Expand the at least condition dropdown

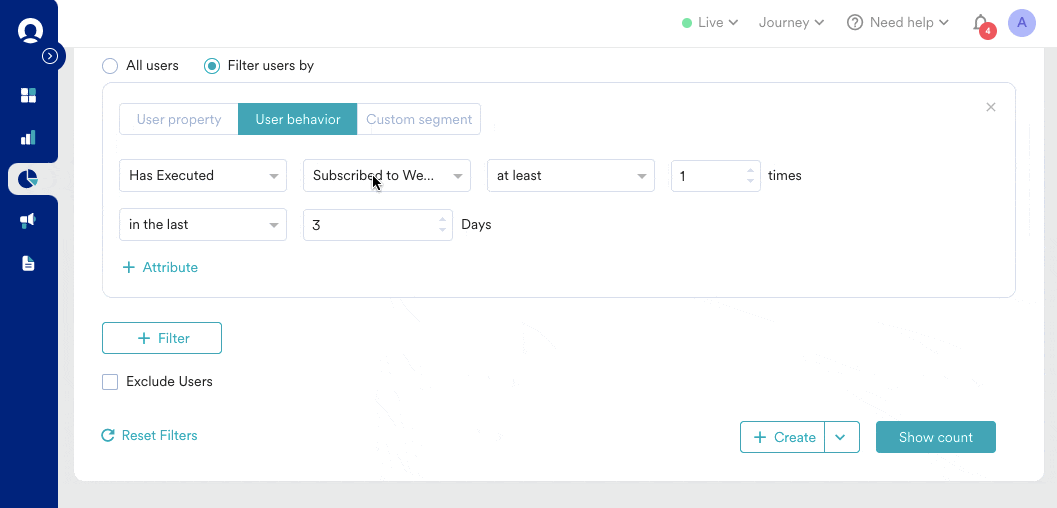pos(570,176)
